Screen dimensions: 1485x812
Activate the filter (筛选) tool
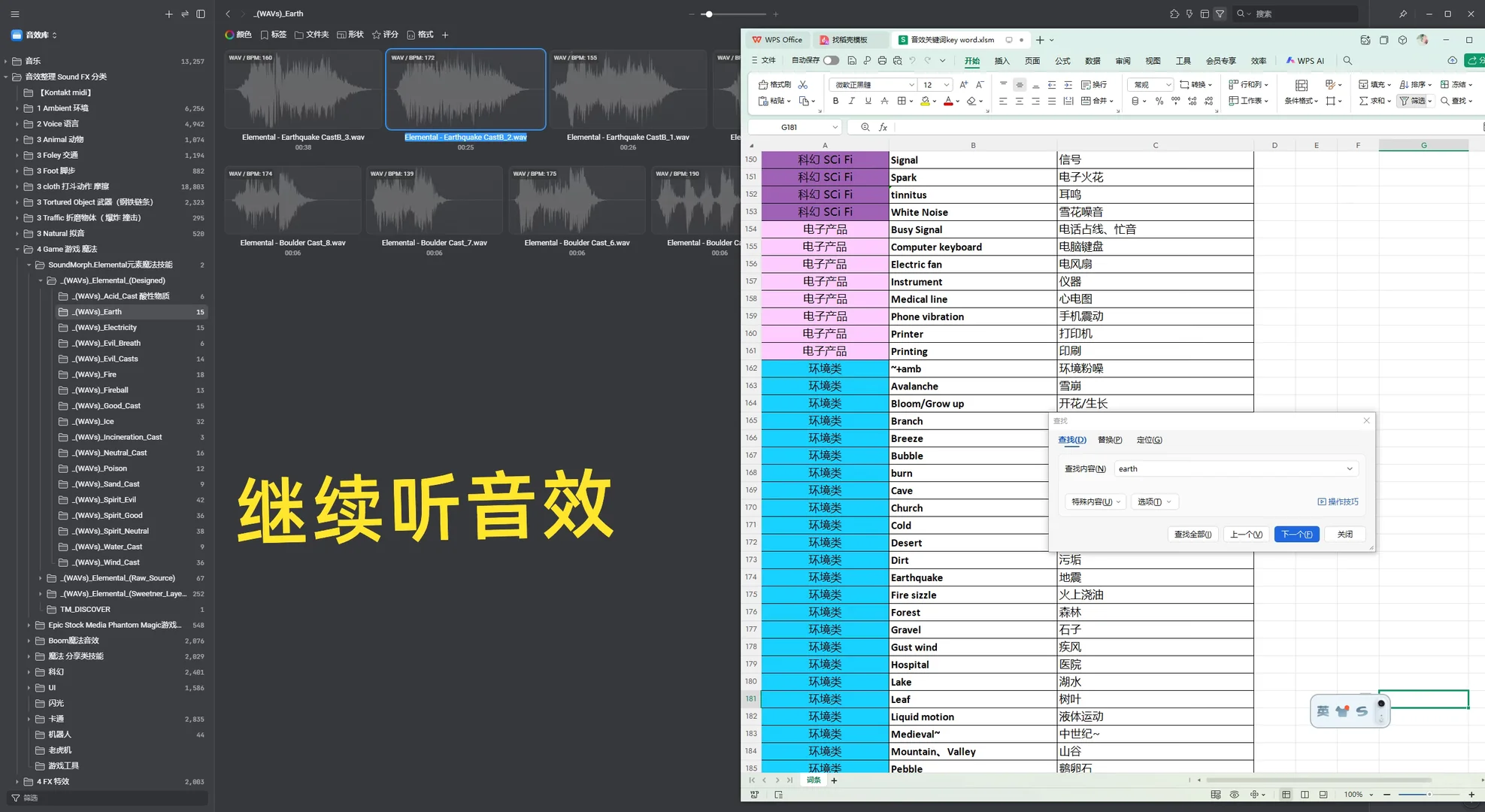(x=1411, y=101)
